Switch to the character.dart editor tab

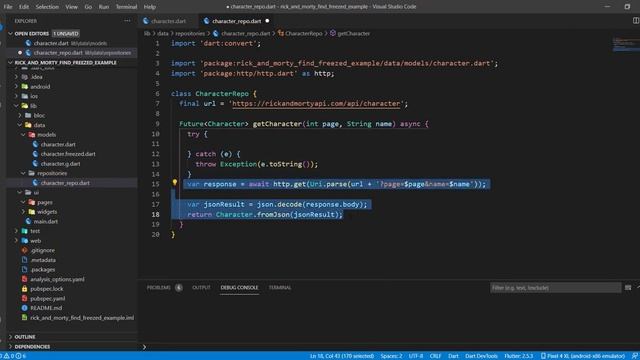tap(168, 21)
